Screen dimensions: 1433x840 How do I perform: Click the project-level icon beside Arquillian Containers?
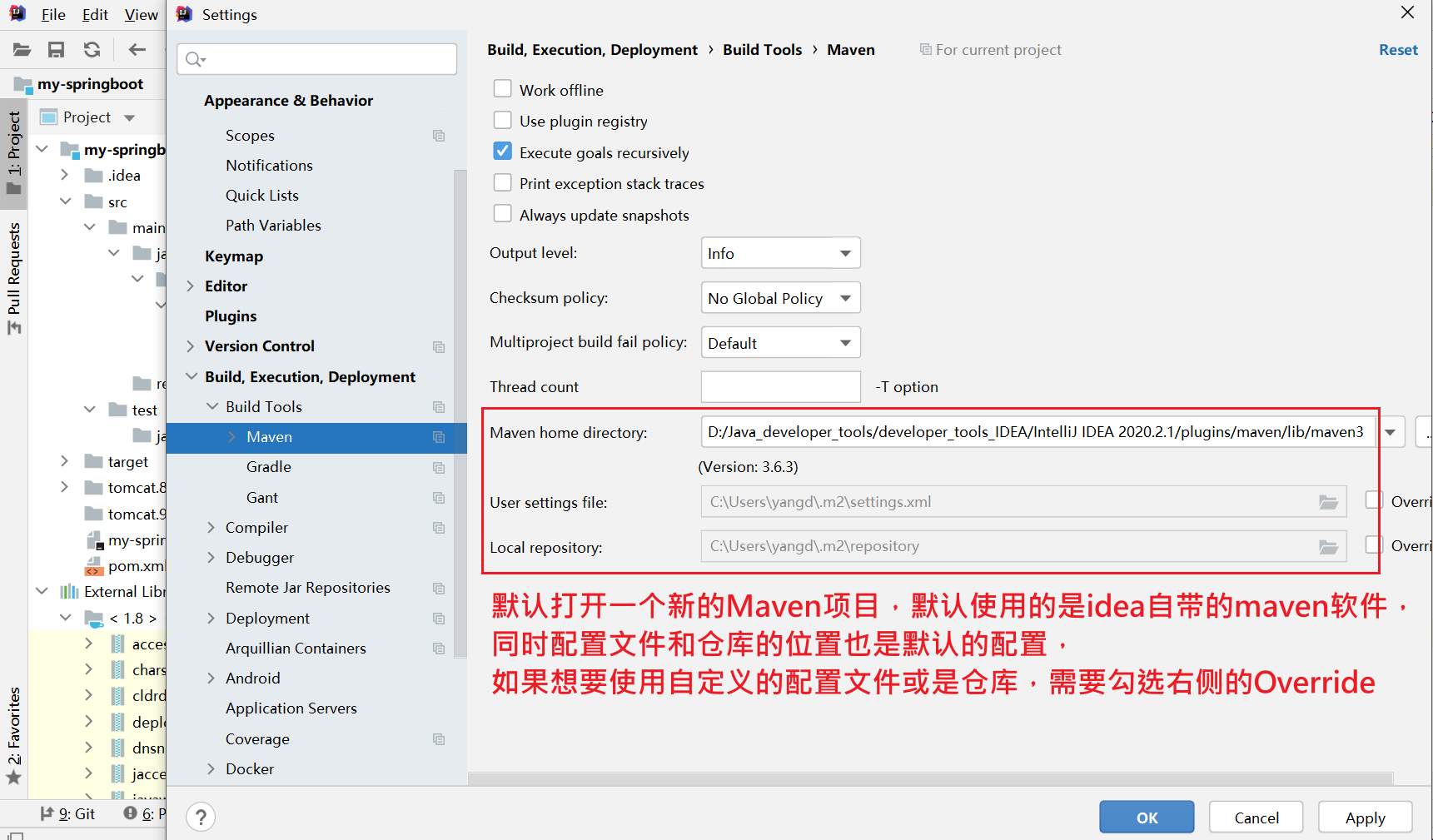(x=439, y=649)
